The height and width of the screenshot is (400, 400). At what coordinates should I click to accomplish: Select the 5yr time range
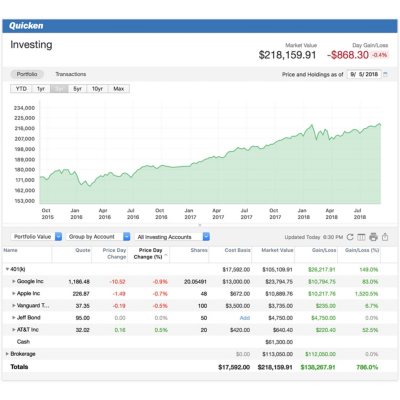click(x=77, y=89)
